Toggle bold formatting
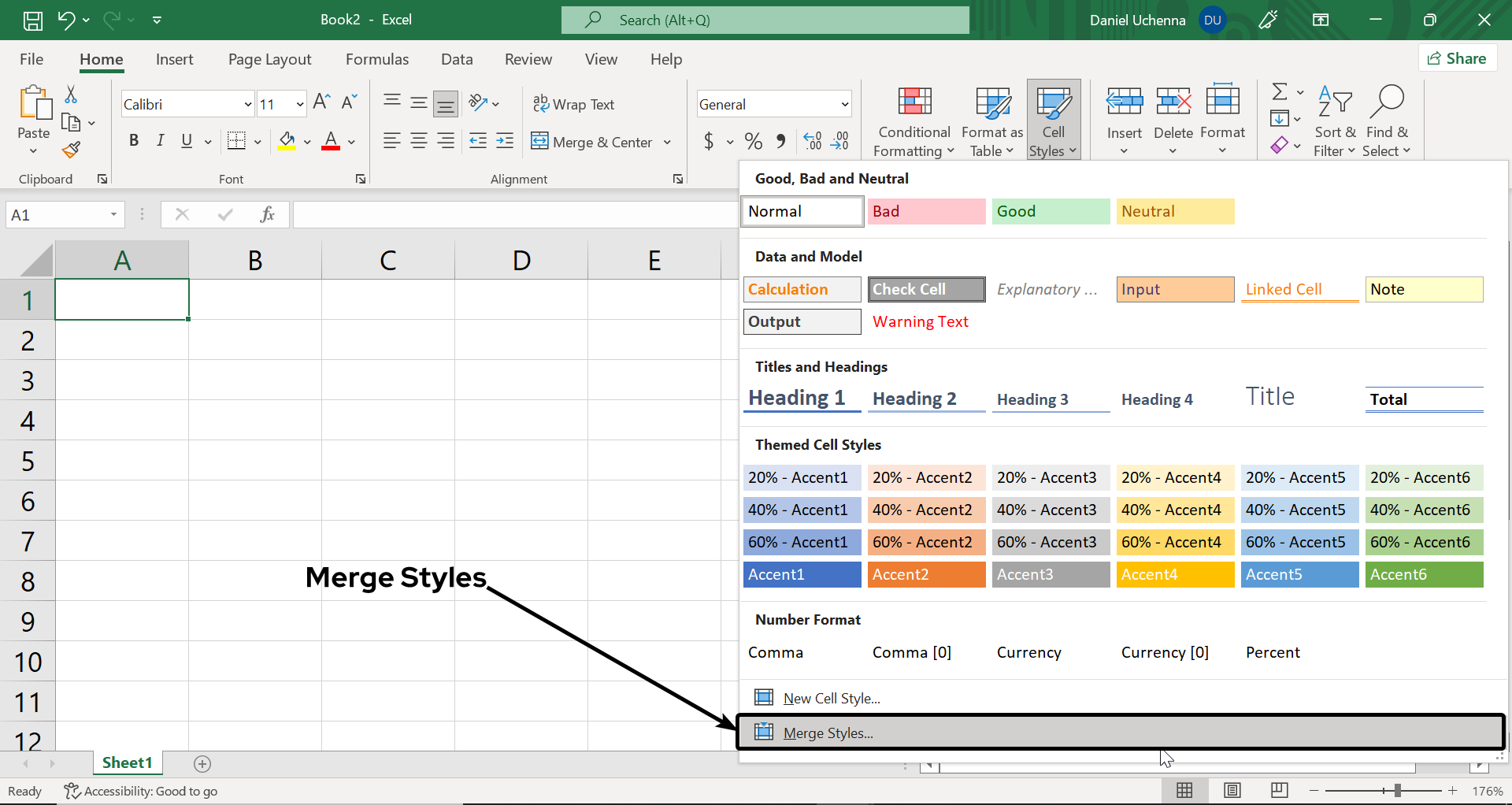Viewport: 1512px width, 805px height. (x=133, y=141)
